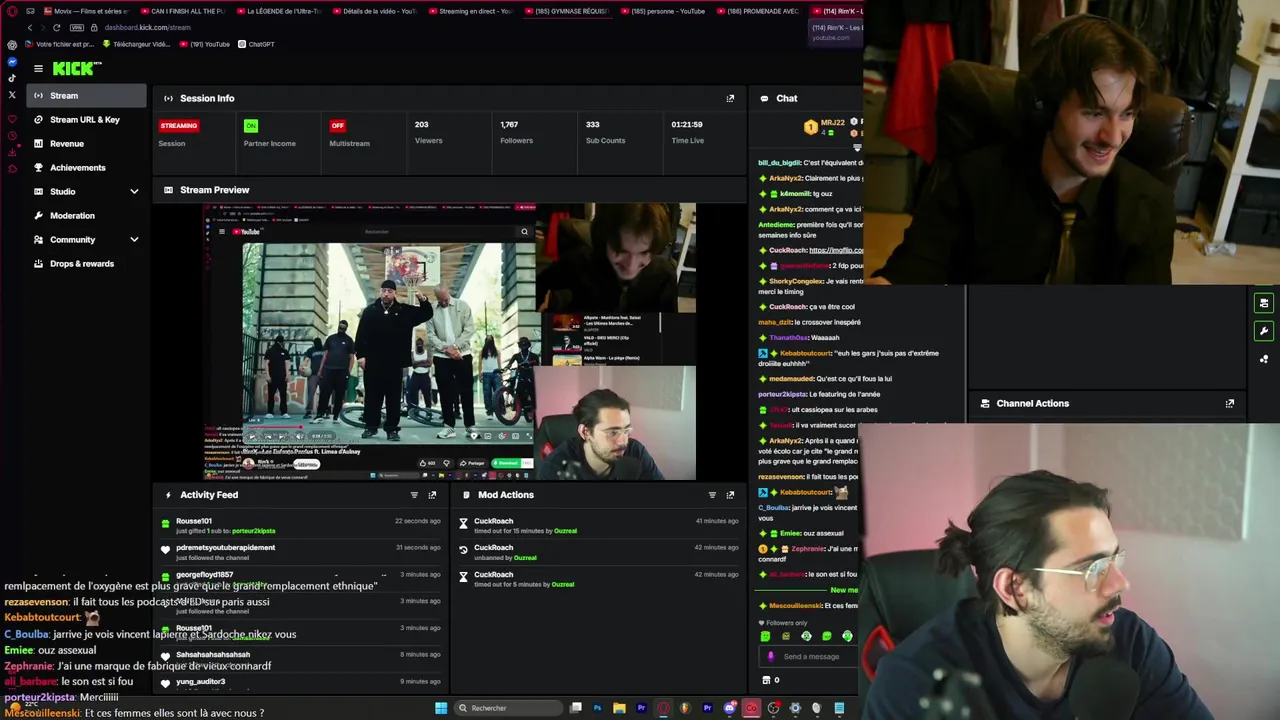Click pdremetsyoutuberapidement follow entry

(300, 551)
